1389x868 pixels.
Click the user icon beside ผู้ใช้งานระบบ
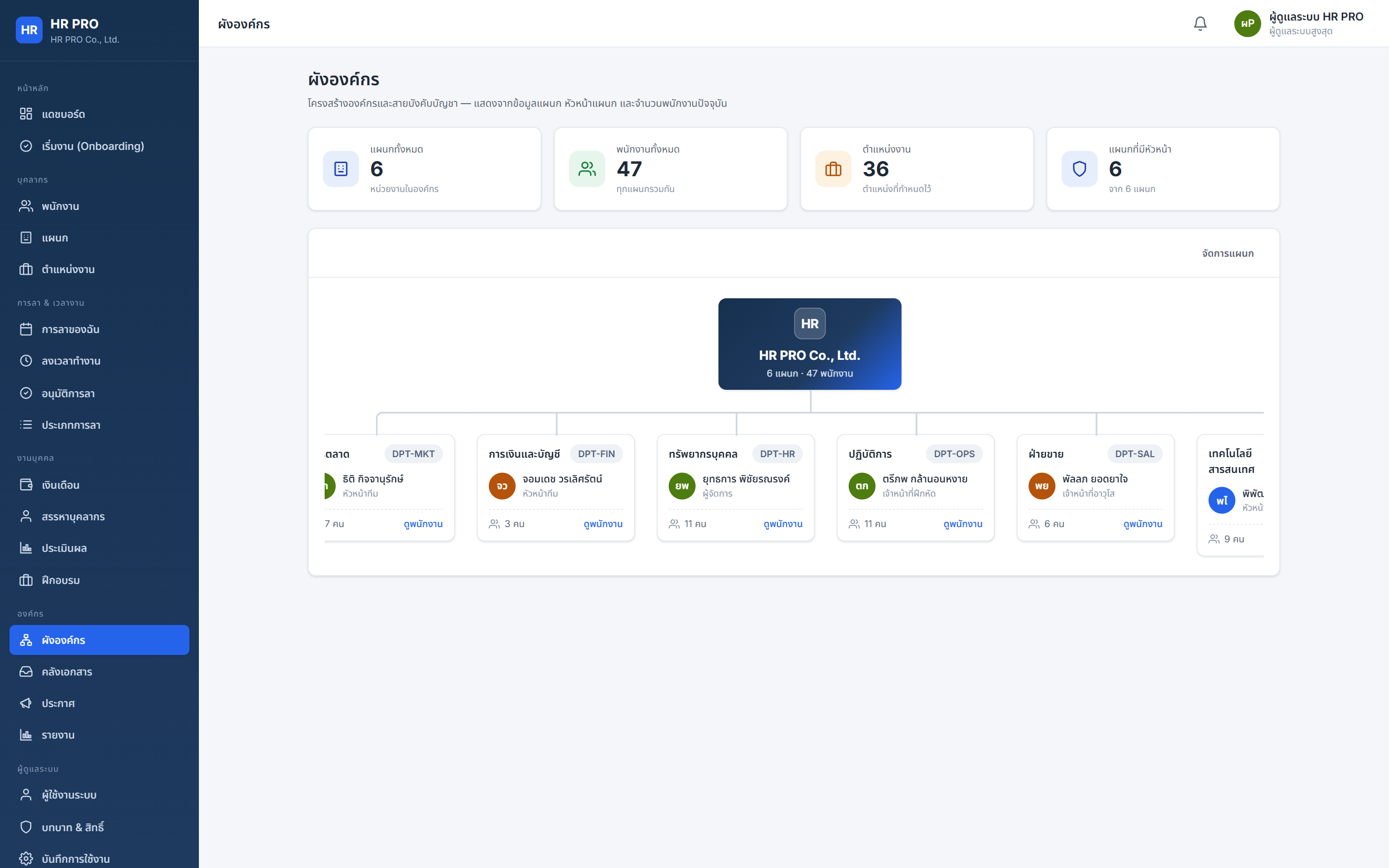coord(26,794)
